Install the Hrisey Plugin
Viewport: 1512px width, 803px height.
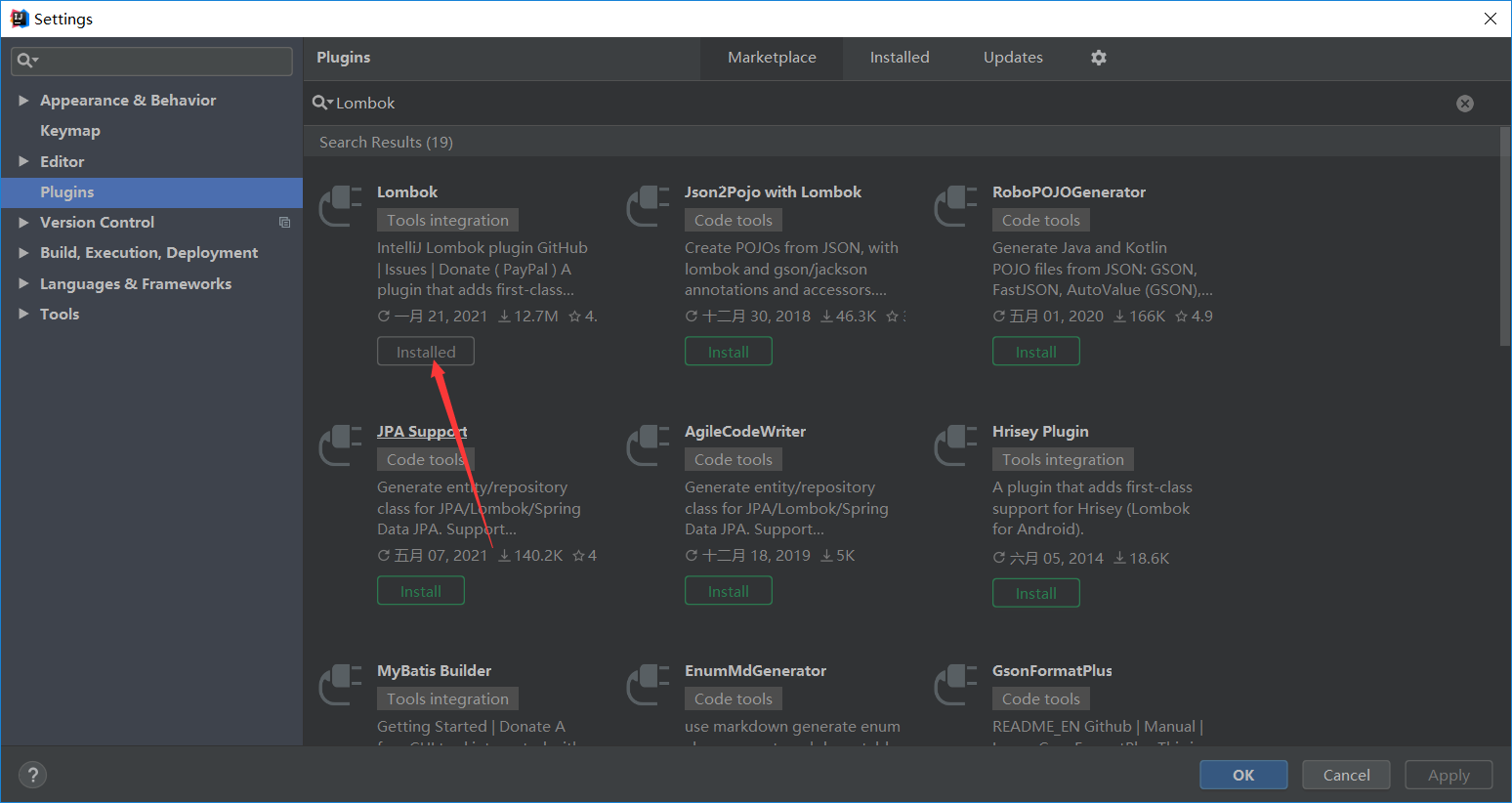(x=1036, y=593)
